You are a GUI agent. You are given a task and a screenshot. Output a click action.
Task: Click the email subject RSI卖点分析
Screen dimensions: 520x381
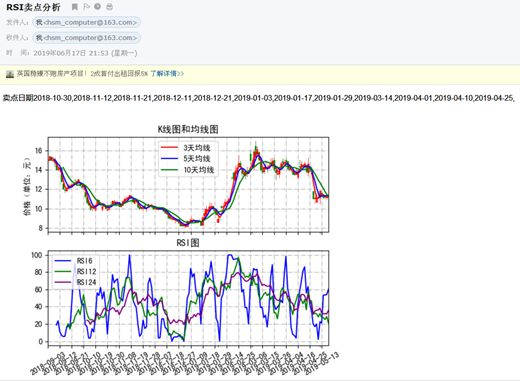point(33,7)
